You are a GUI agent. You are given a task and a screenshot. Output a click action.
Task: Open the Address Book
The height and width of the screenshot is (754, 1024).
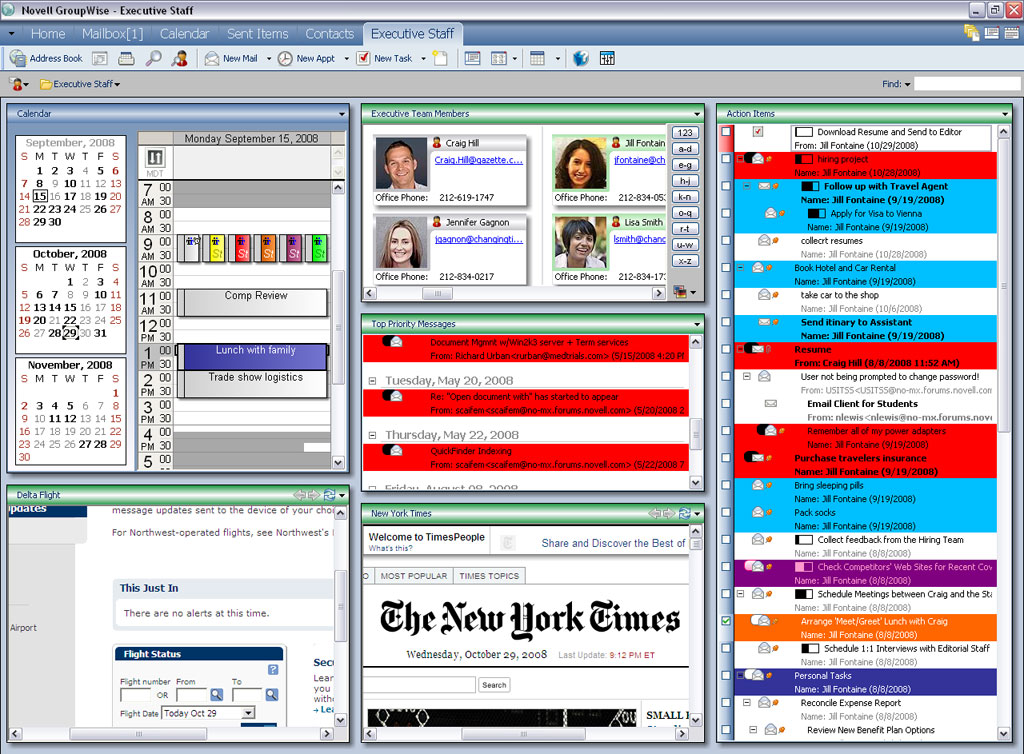click(x=46, y=58)
